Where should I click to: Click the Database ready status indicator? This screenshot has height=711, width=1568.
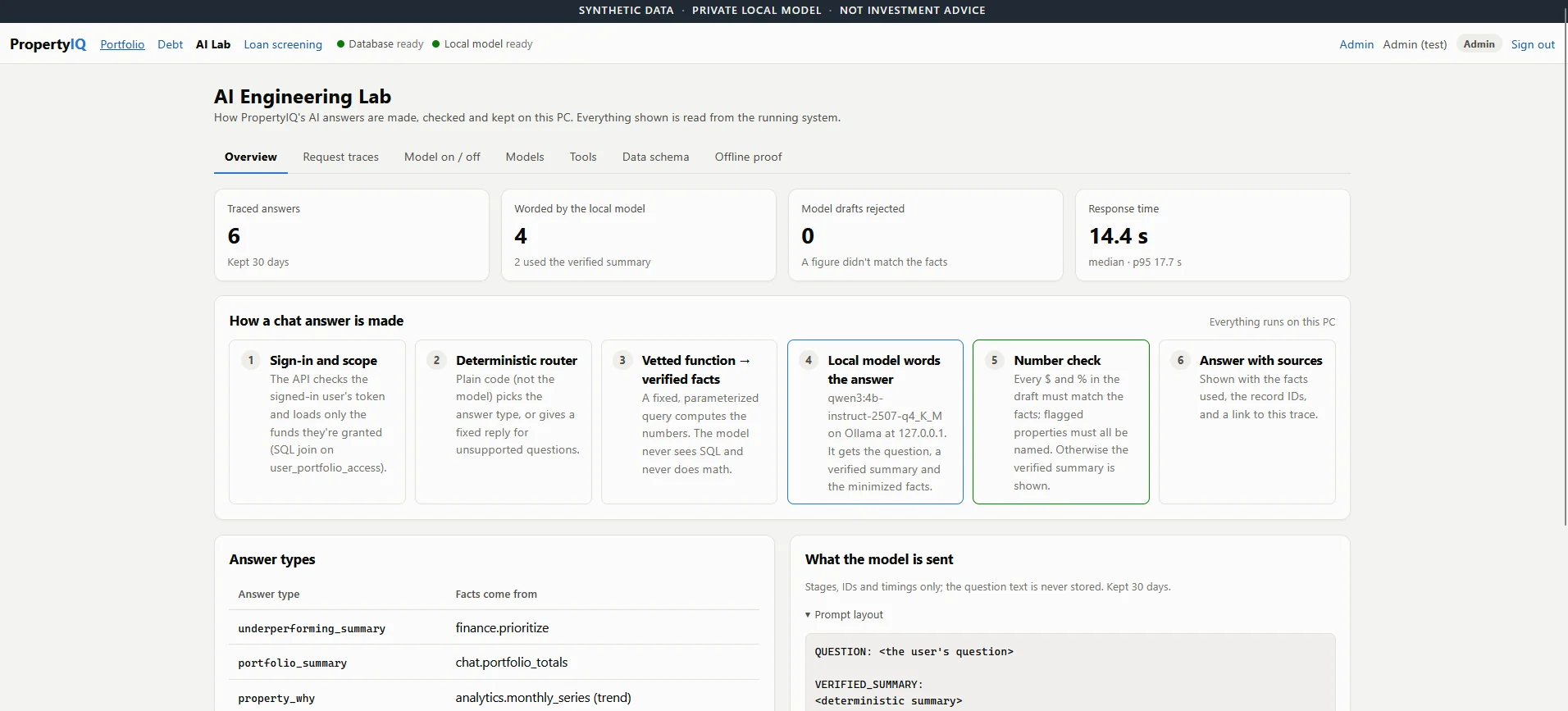point(381,44)
